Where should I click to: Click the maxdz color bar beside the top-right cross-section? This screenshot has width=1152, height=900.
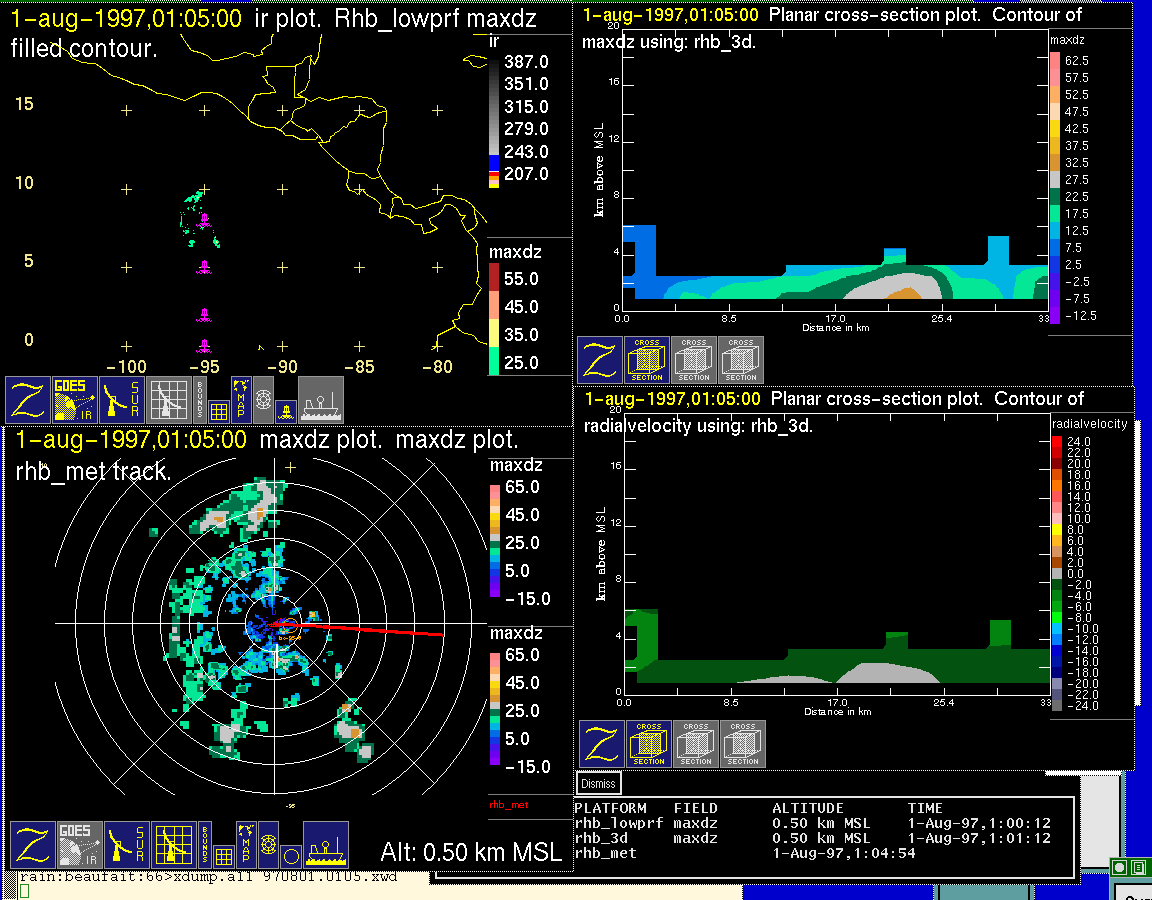tap(1055, 188)
